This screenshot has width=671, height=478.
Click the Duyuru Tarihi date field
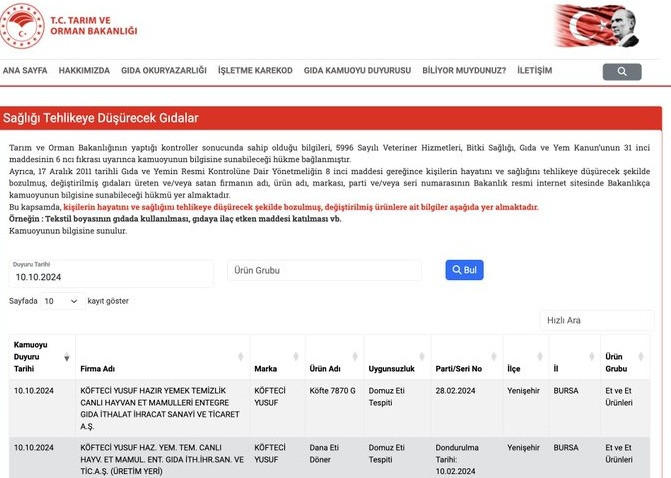[x=111, y=273]
